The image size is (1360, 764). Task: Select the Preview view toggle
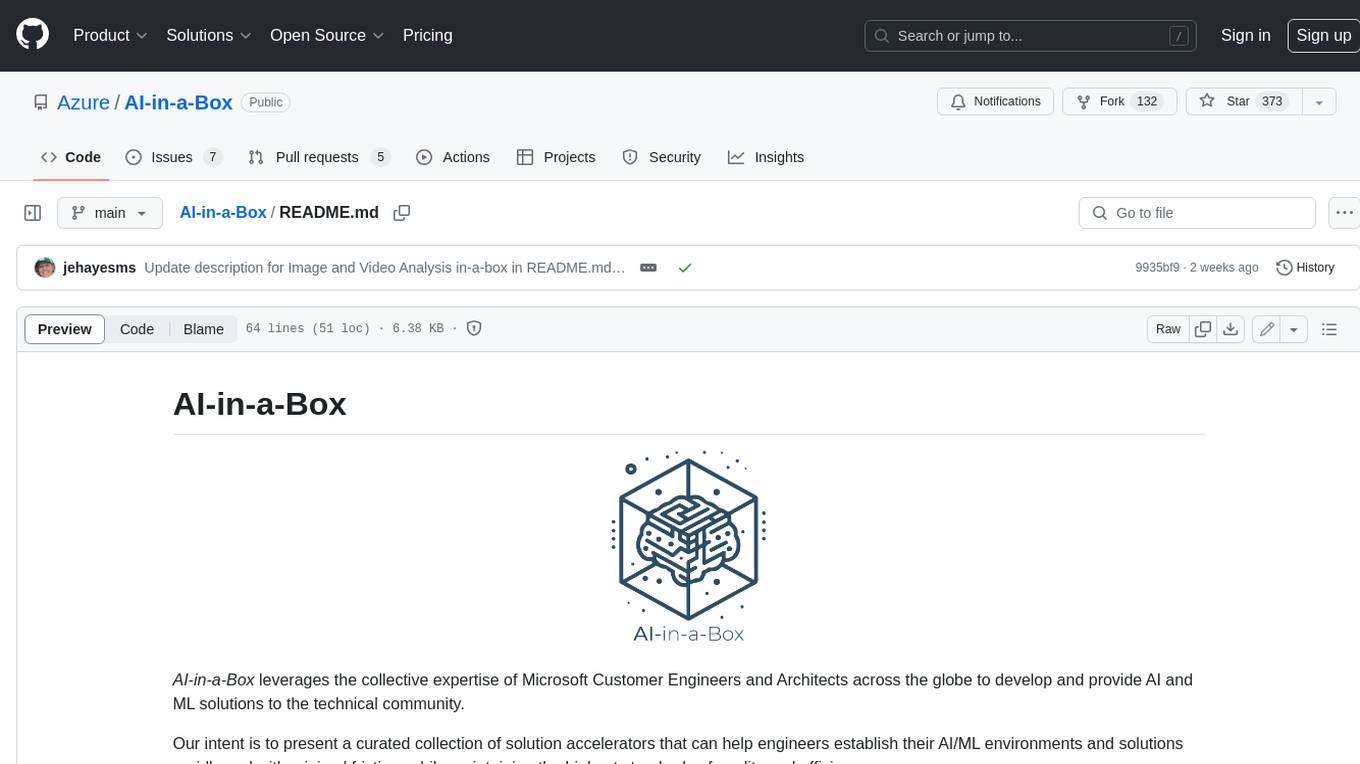pyautogui.click(x=65, y=329)
